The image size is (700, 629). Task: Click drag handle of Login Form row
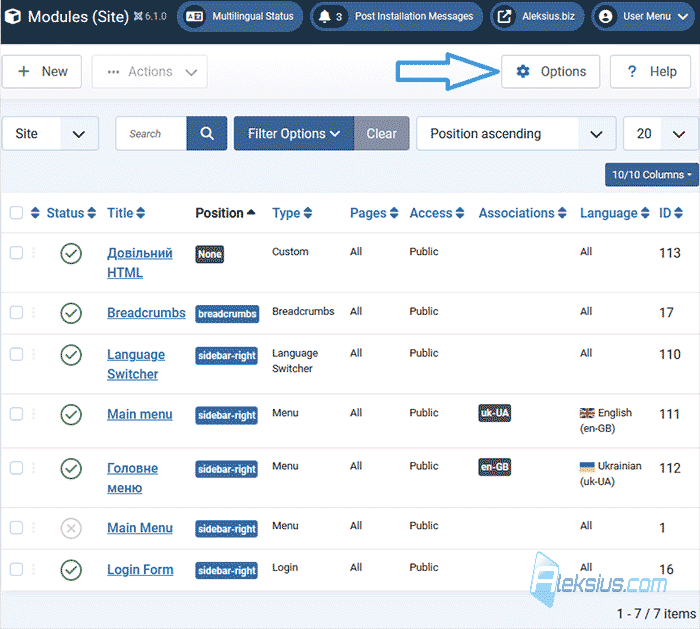tap(33, 569)
